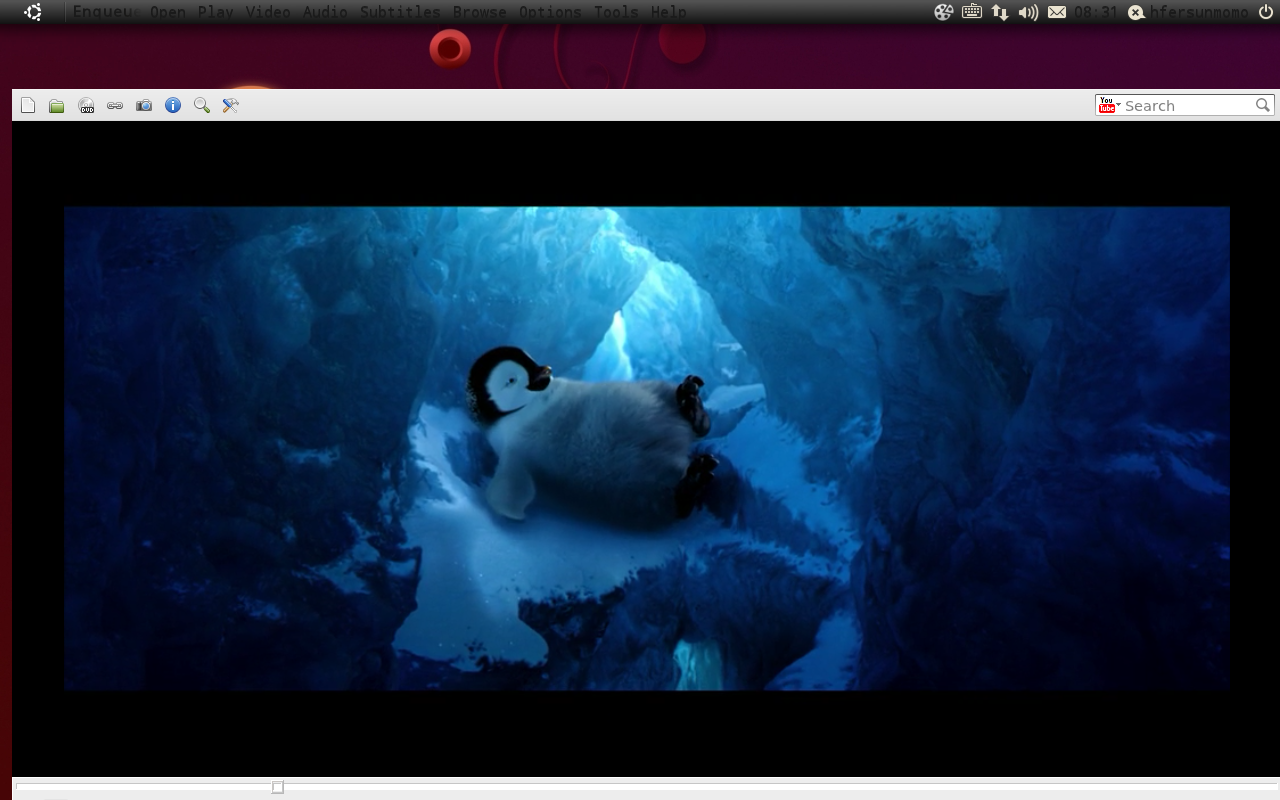Open the Help menu
The image size is (1280, 800).
[668, 12]
